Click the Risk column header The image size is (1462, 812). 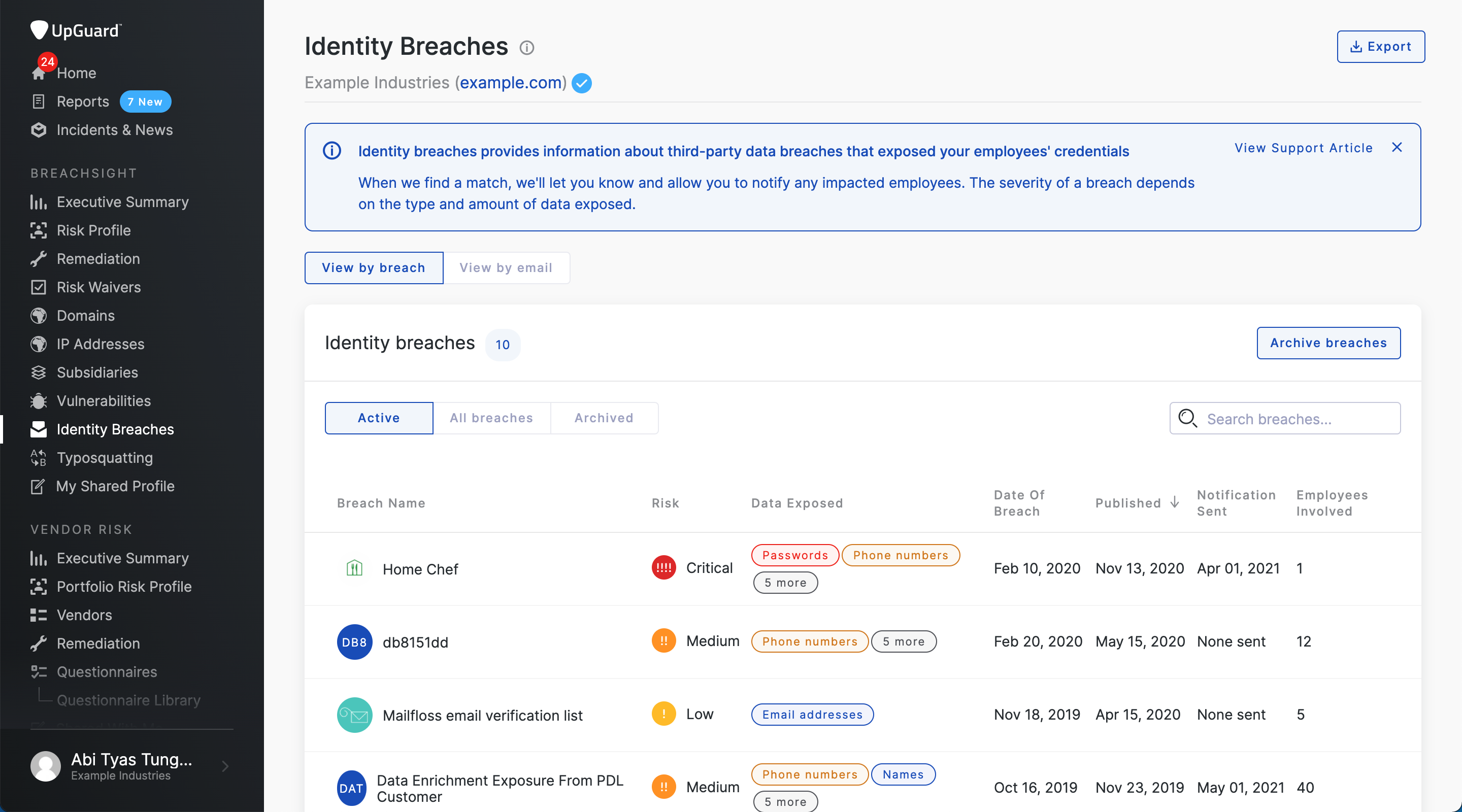point(665,503)
